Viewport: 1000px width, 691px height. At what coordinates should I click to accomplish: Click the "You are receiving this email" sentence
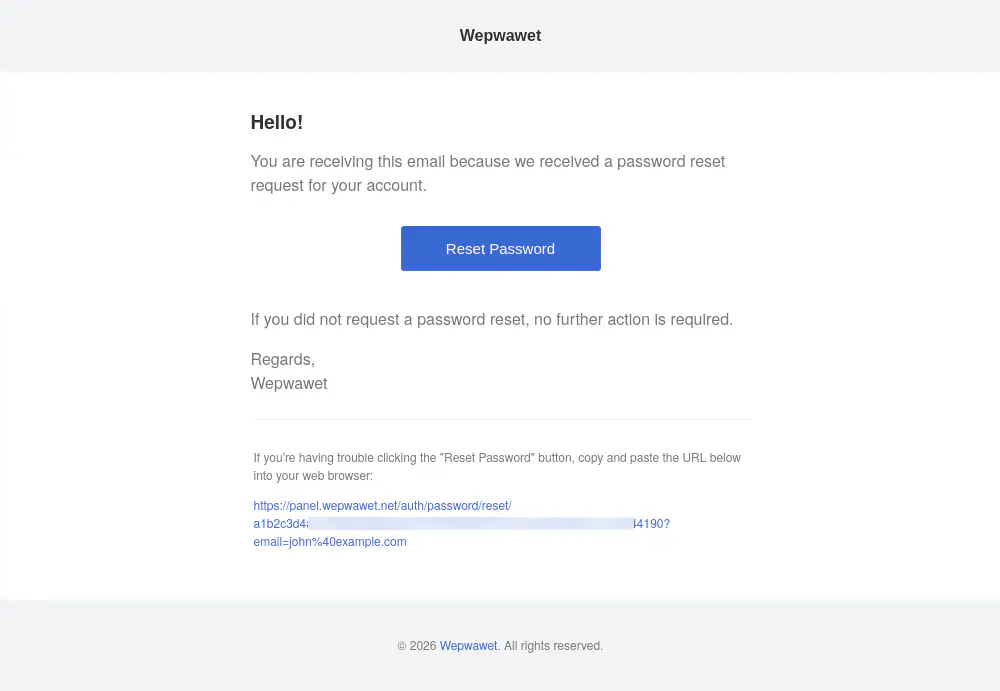487,161
